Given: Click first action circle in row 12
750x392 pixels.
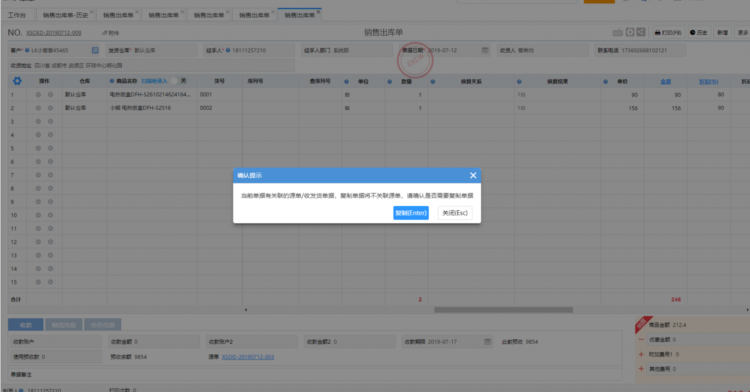Looking at the screenshot, I should pyautogui.click(x=38, y=242).
